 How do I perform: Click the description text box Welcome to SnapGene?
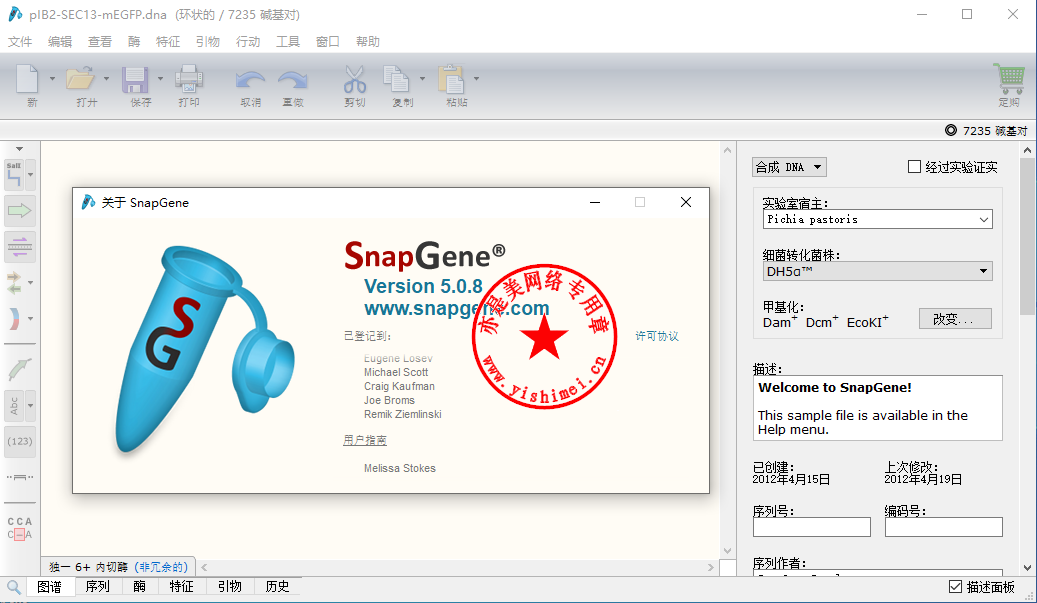[x=878, y=408]
